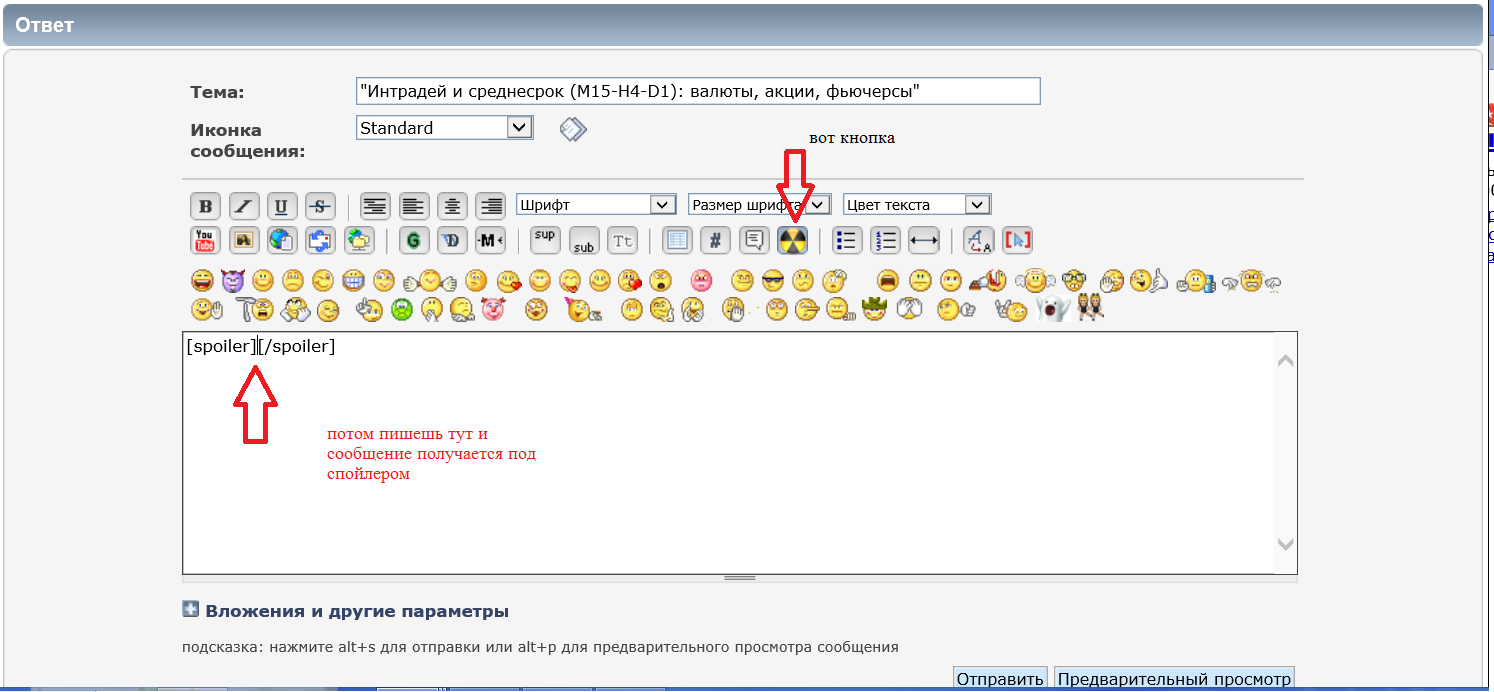Screen dimensions: 1494x692
Task: Click the blue D toolbar button
Action: 452,240
